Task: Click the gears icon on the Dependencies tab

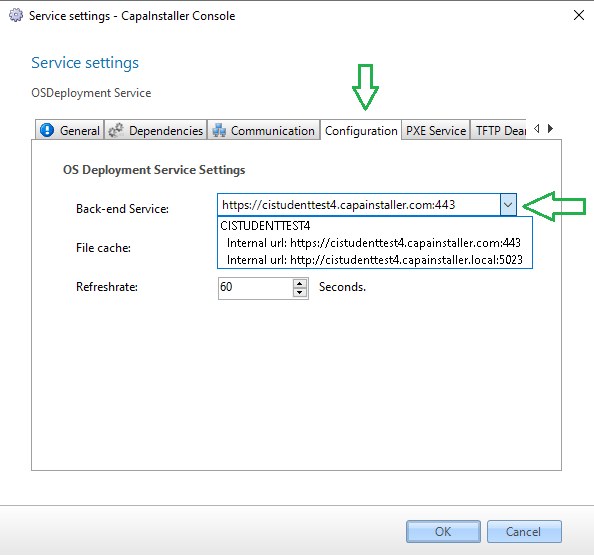Action: (116, 130)
